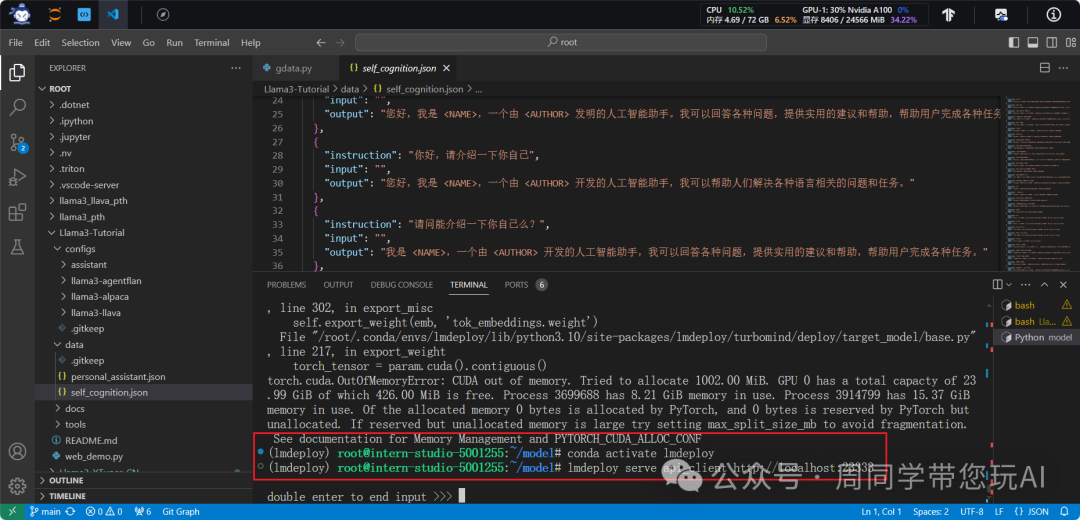Open the TensorFlow icon in top bar
Screen dimensions: 1080x520
click(x=948, y=14)
